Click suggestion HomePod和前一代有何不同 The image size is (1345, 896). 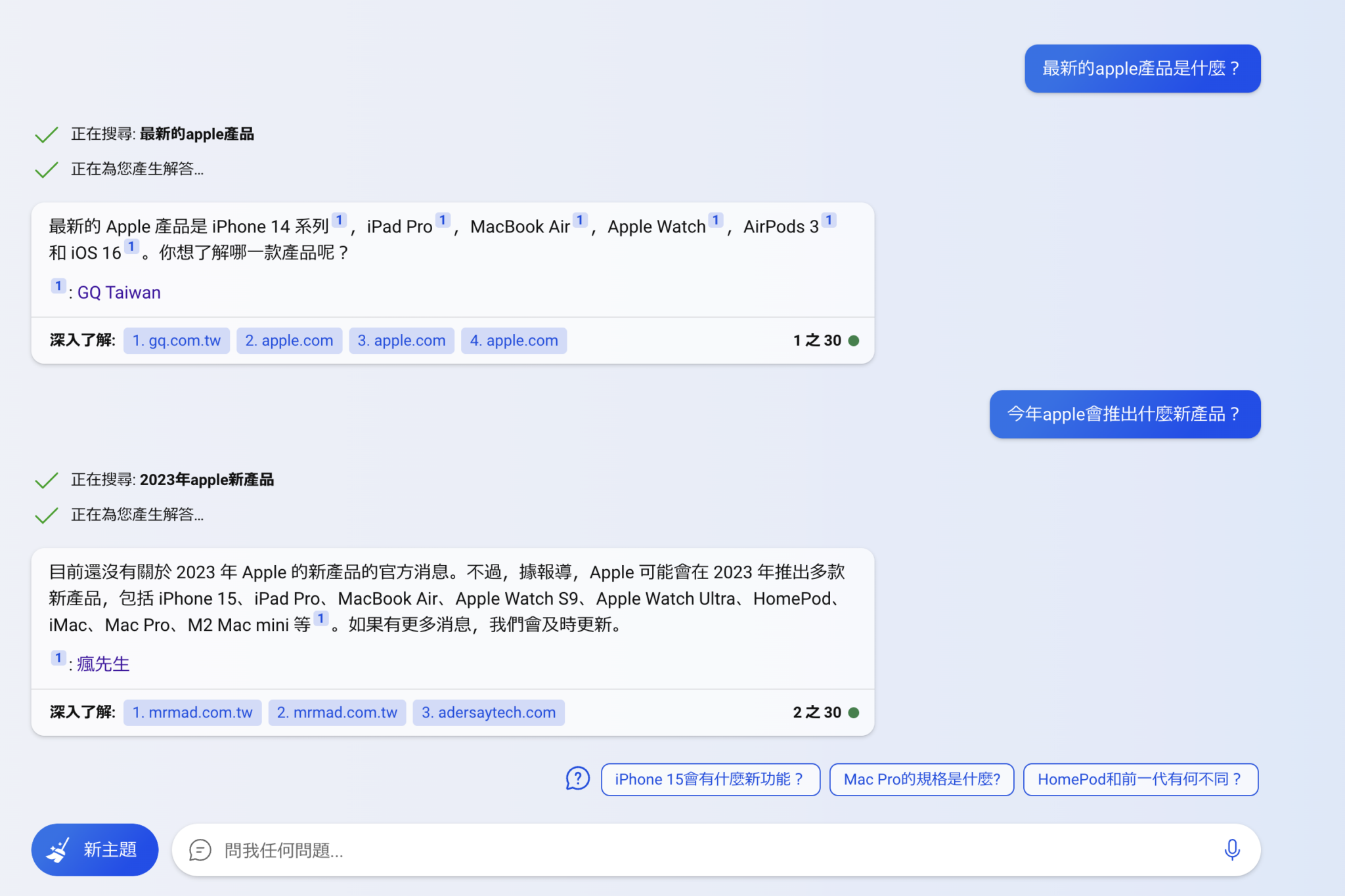[1141, 779]
